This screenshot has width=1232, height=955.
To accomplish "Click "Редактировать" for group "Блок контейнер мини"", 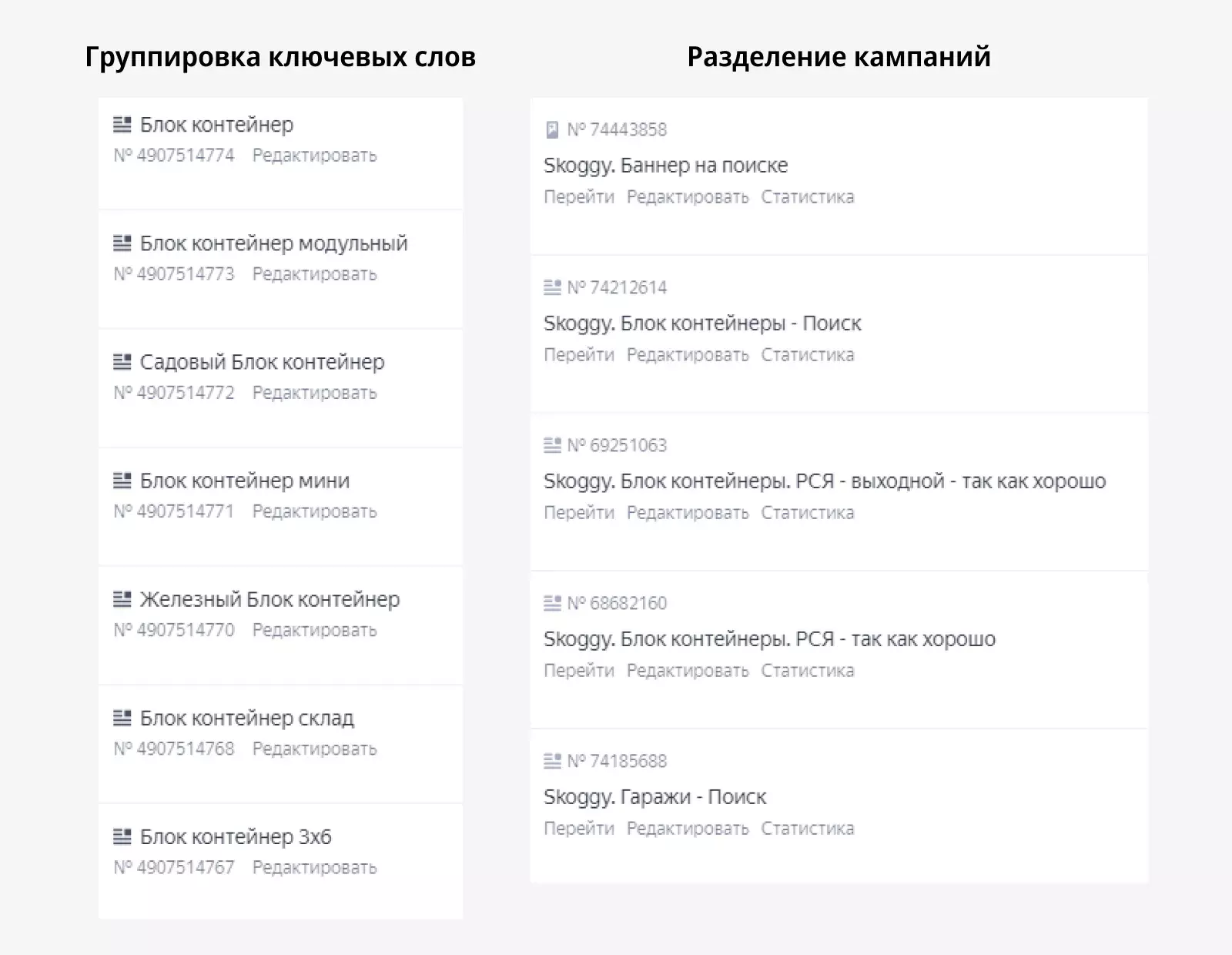I will point(313,511).
